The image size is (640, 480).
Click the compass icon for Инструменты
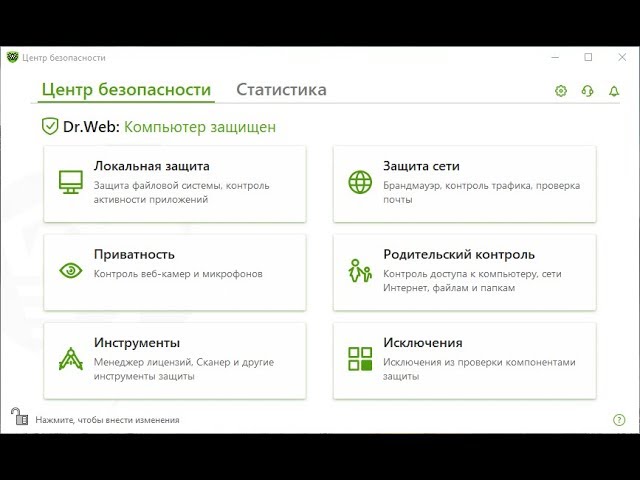71,358
